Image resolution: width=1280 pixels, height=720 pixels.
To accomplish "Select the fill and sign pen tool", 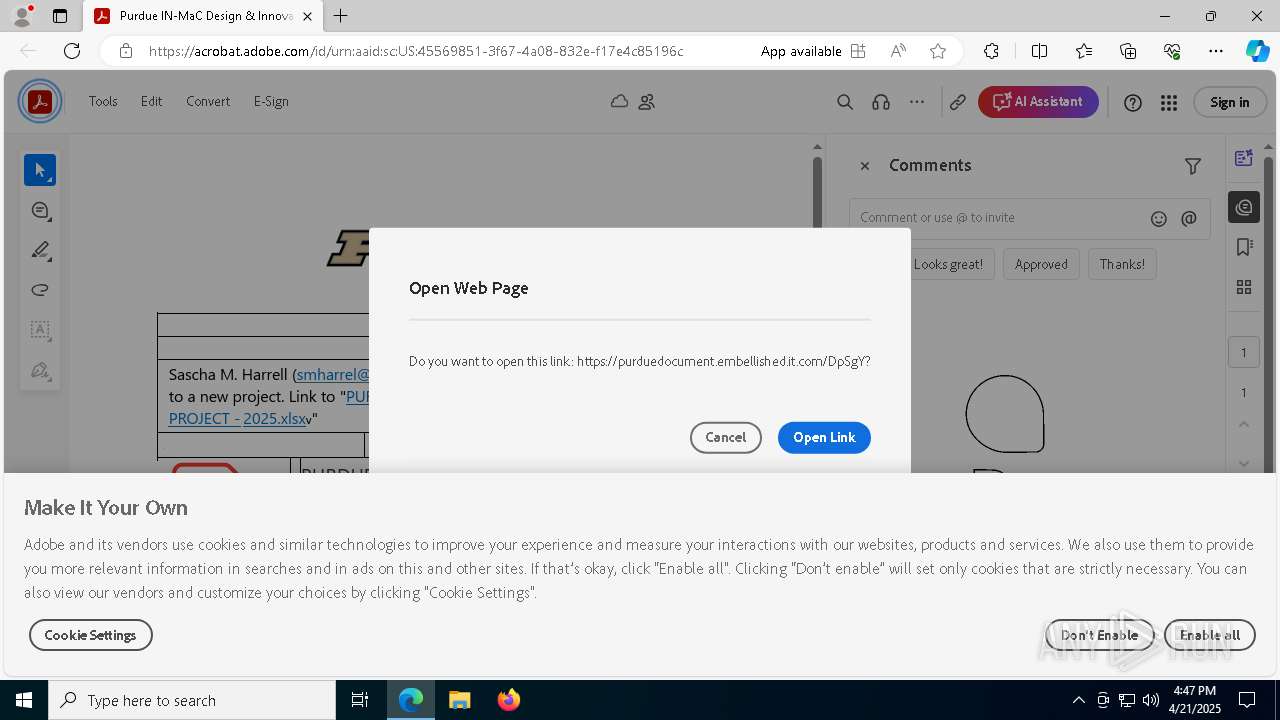I will point(40,371).
